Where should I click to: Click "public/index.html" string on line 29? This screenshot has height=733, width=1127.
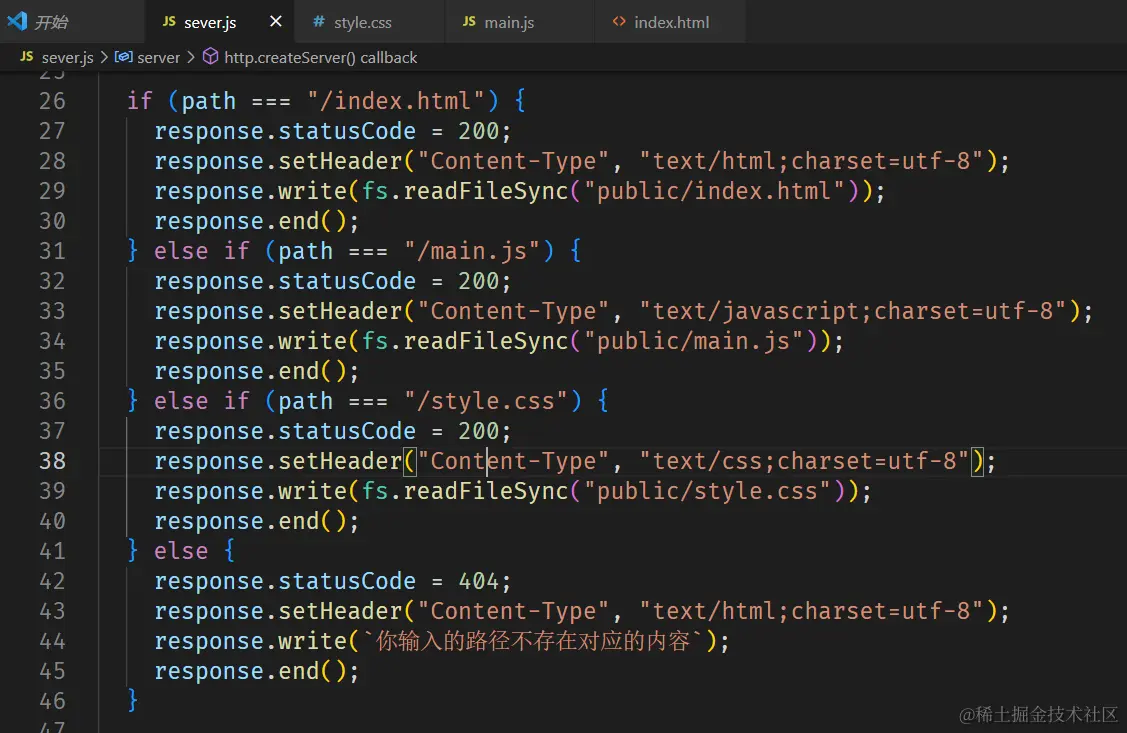click(714, 191)
